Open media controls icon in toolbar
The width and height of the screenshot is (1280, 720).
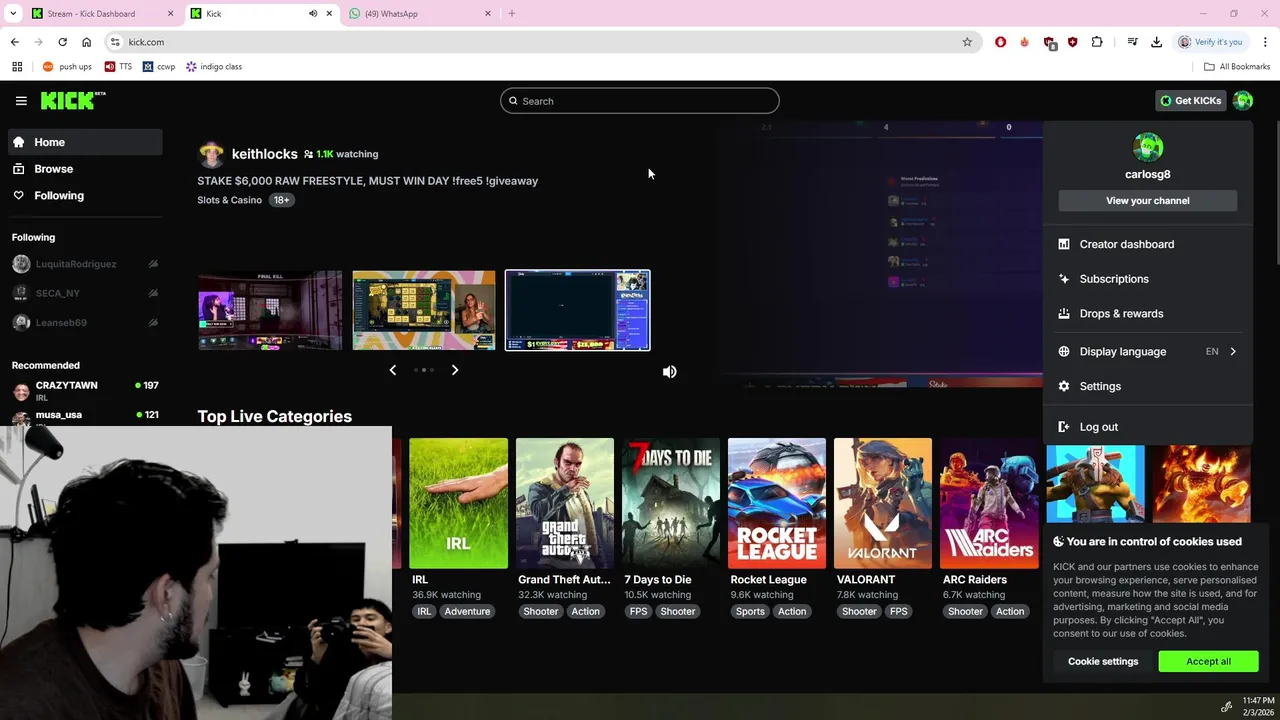click(1132, 42)
